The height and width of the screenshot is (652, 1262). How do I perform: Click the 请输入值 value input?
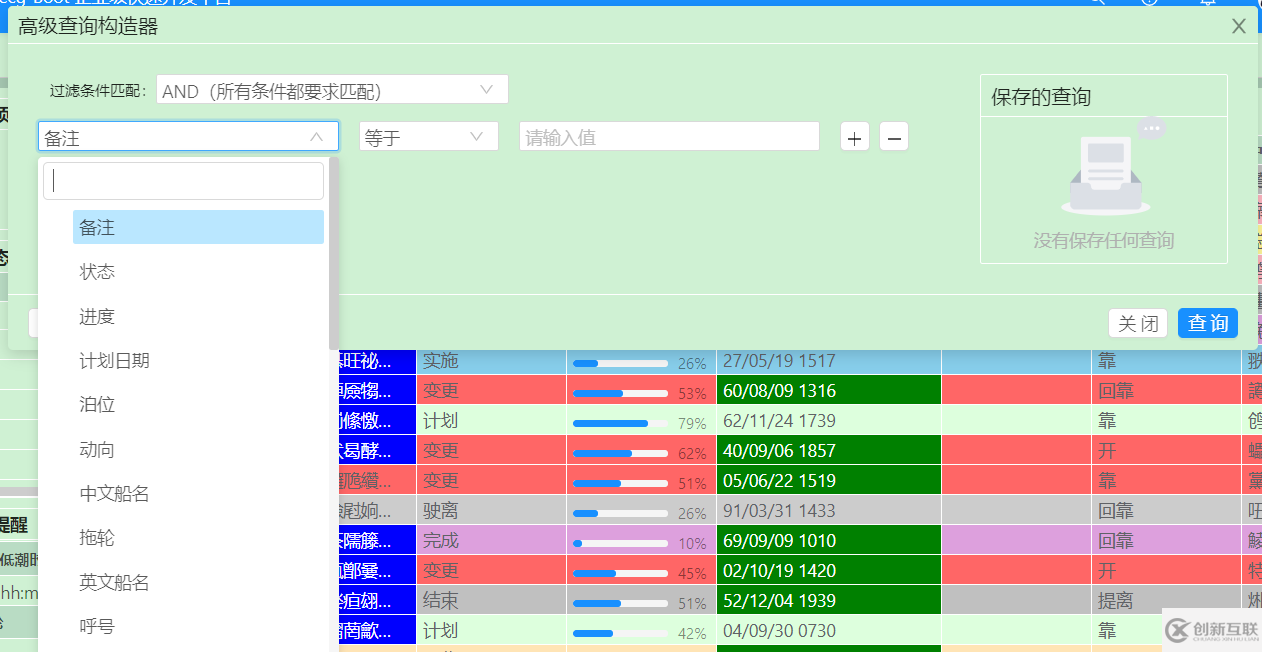669,137
